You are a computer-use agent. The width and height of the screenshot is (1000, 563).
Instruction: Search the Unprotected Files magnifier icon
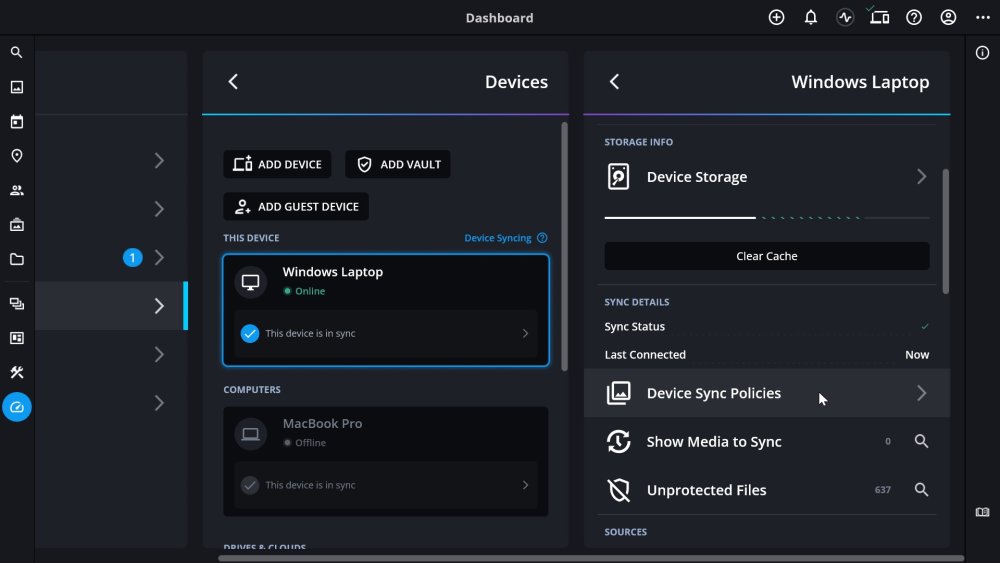coord(922,490)
